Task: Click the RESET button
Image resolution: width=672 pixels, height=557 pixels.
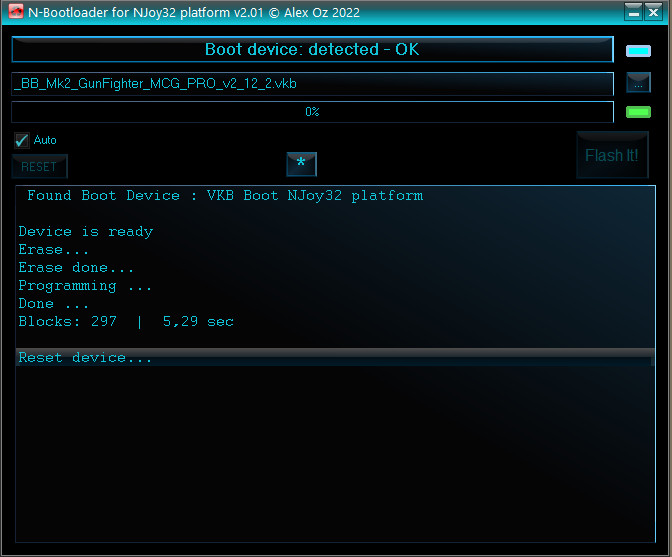Action: pos(39,166)
